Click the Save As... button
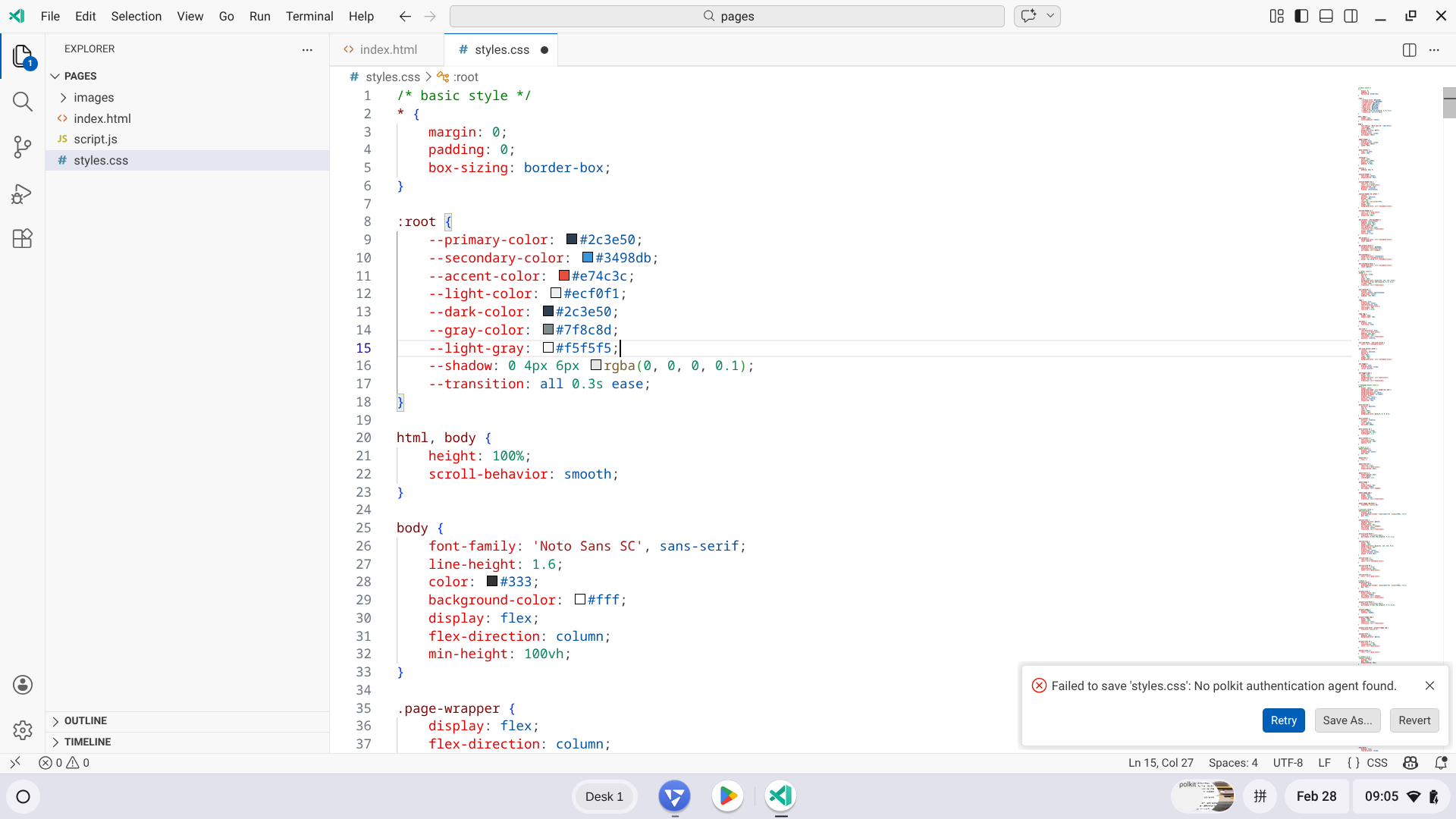Viewport: 1456px width, 819px height. tap(1347, 720)
